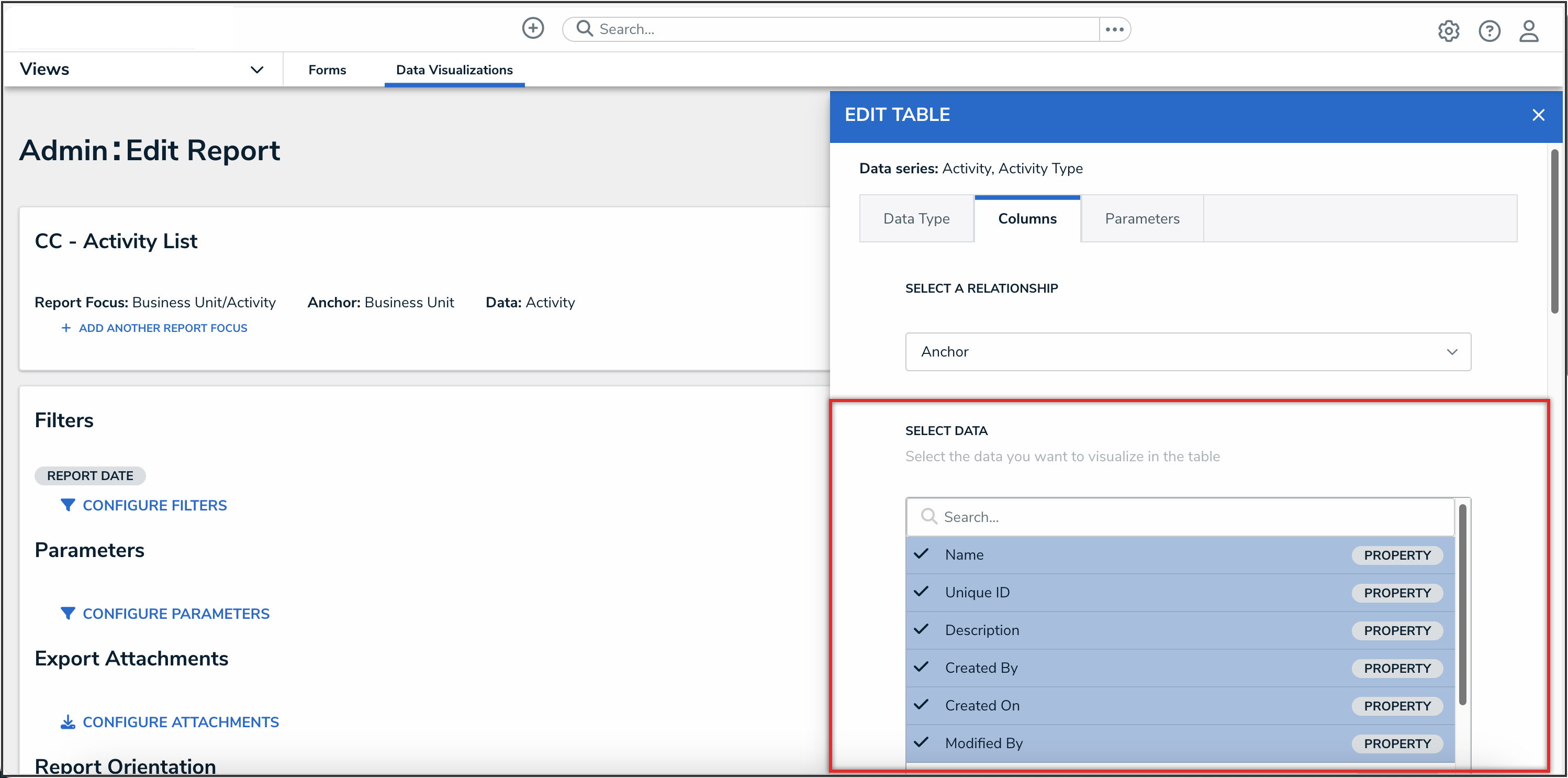Click the Configure Attachments download icon
The height and width of the screenshot is (778, 1568).
pyautogui.click(x=68, y=722)
